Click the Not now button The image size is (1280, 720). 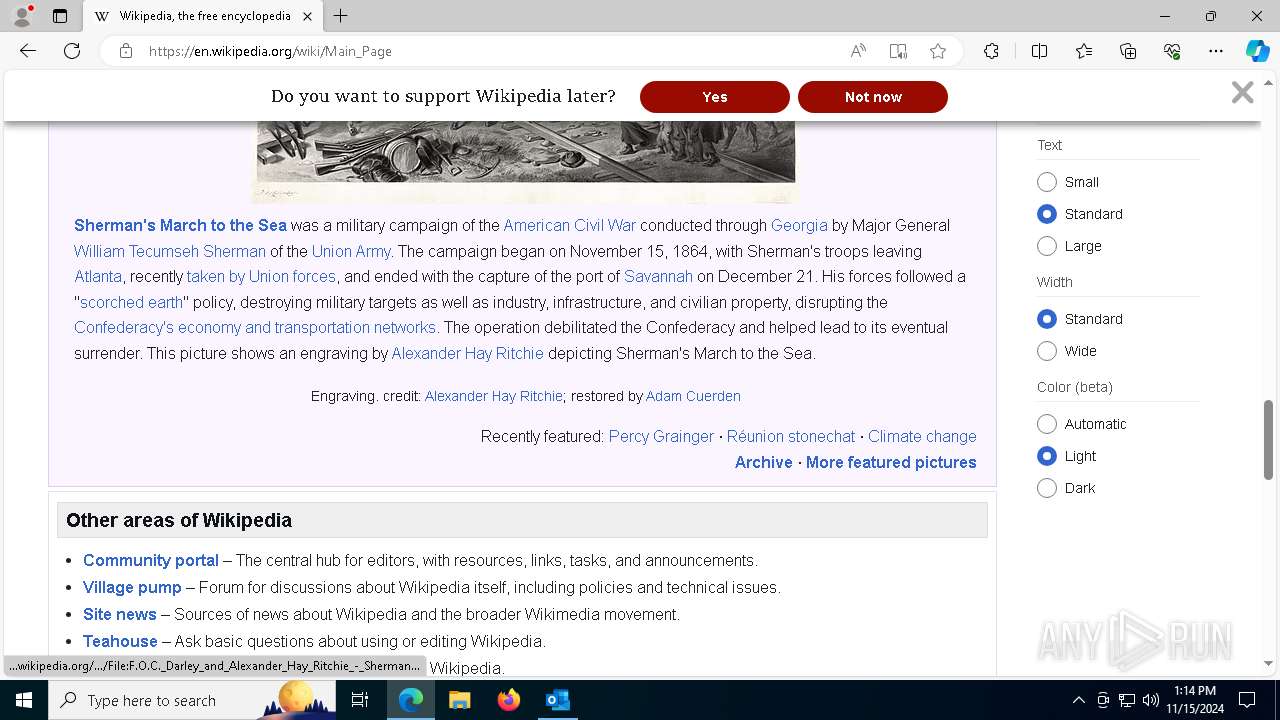coord(873,97)
